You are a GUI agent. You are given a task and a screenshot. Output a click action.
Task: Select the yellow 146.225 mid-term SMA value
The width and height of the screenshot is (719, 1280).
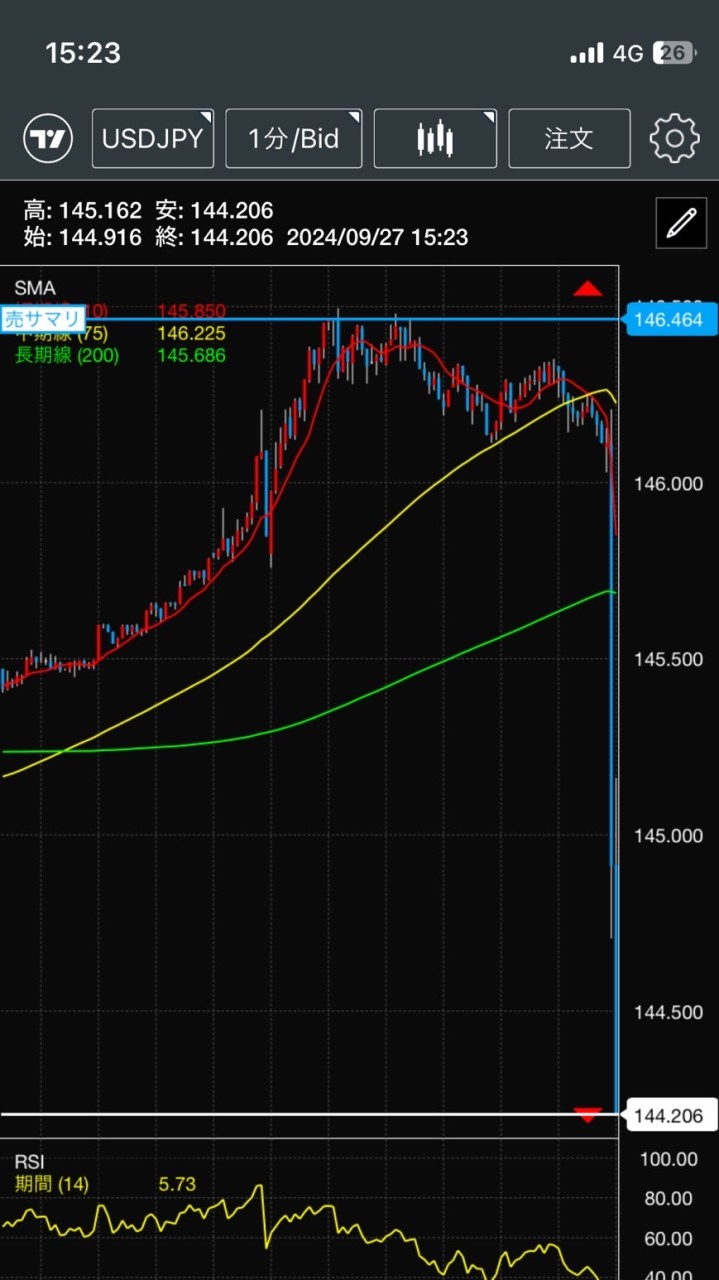click(191, 333)
